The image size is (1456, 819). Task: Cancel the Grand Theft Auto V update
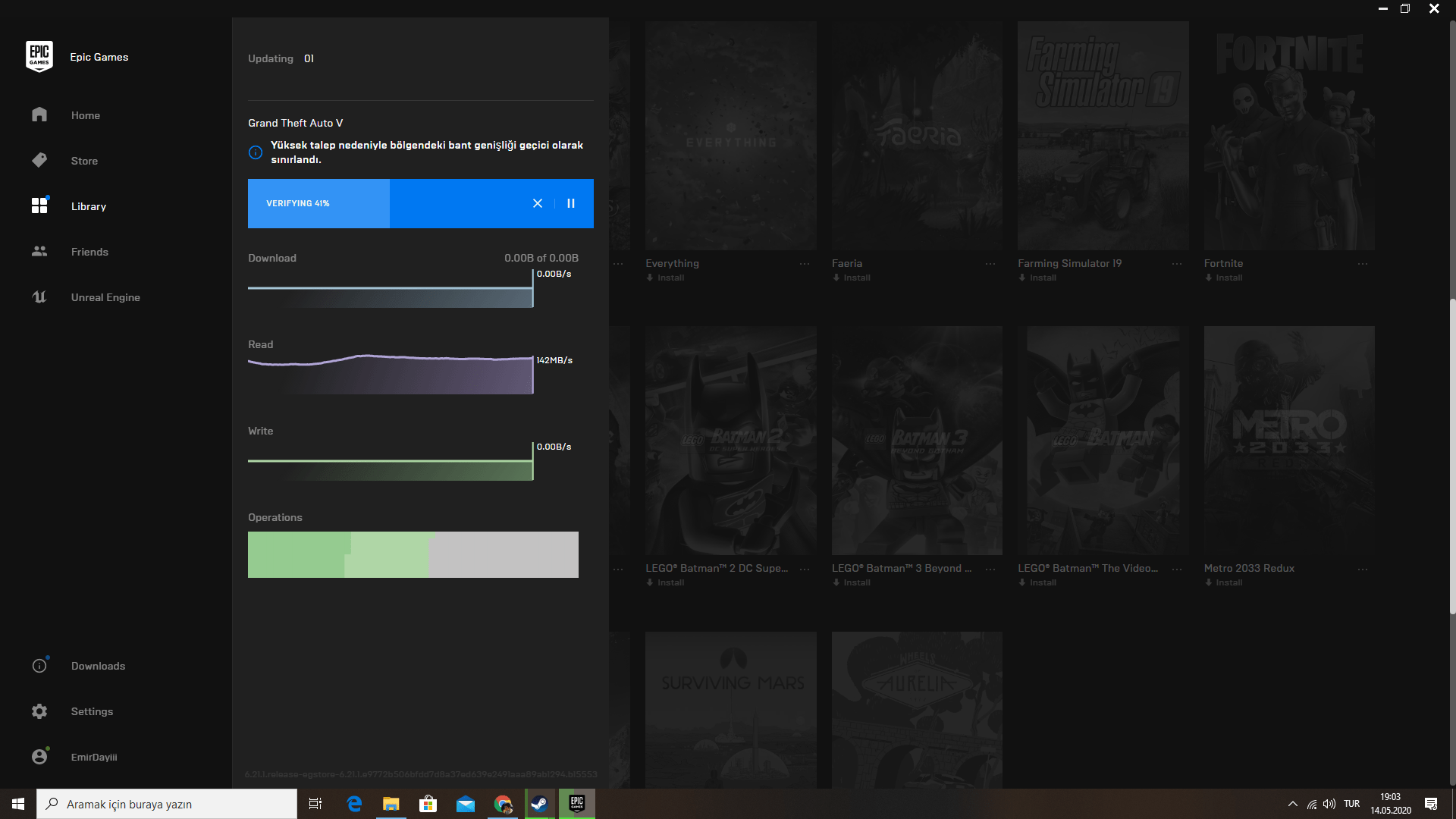click(x=538, y=203)
